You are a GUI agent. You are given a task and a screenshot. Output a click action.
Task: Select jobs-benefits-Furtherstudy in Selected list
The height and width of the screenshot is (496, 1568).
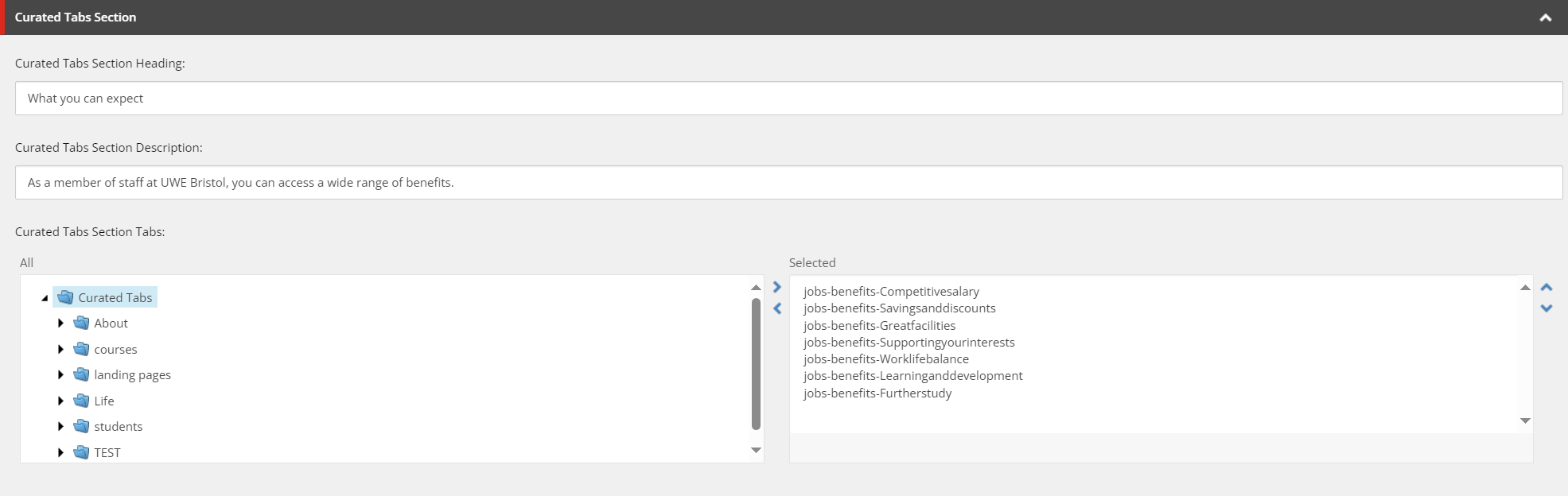(x=877, y=393)
